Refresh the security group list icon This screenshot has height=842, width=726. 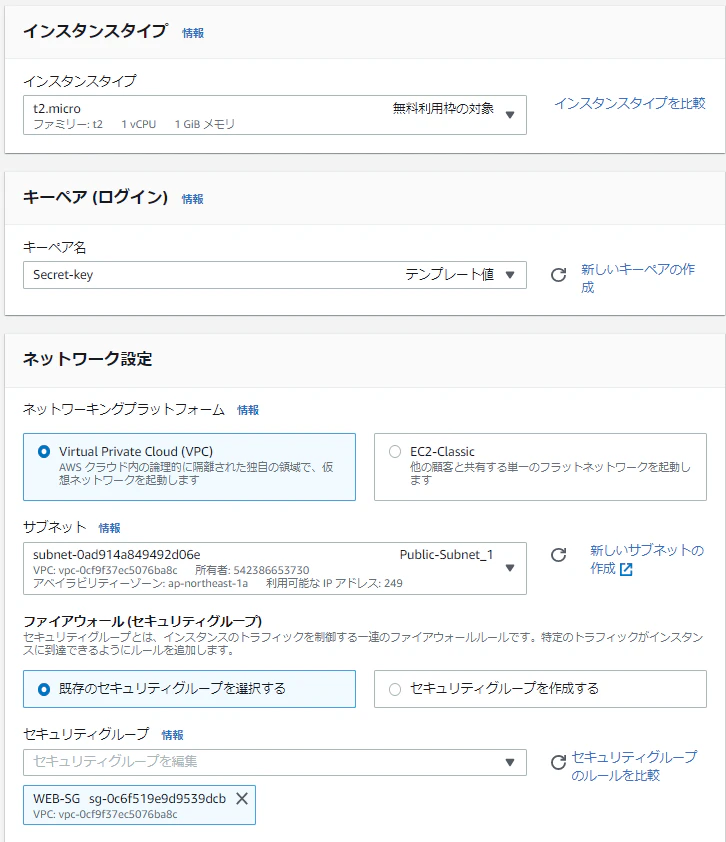click(x=558, y=762)
